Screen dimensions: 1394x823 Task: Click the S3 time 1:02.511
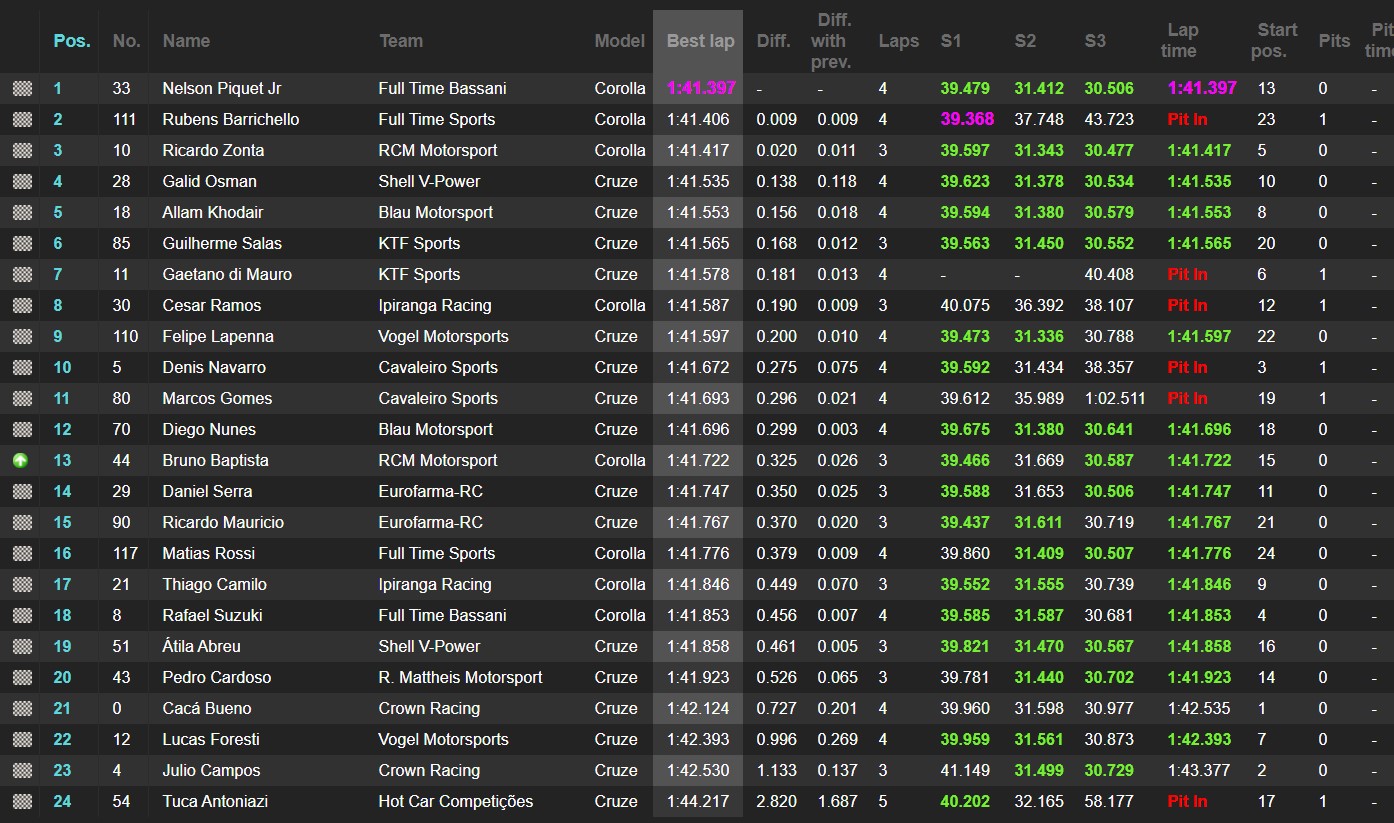pyautogui.click(x=1115, y=399)
